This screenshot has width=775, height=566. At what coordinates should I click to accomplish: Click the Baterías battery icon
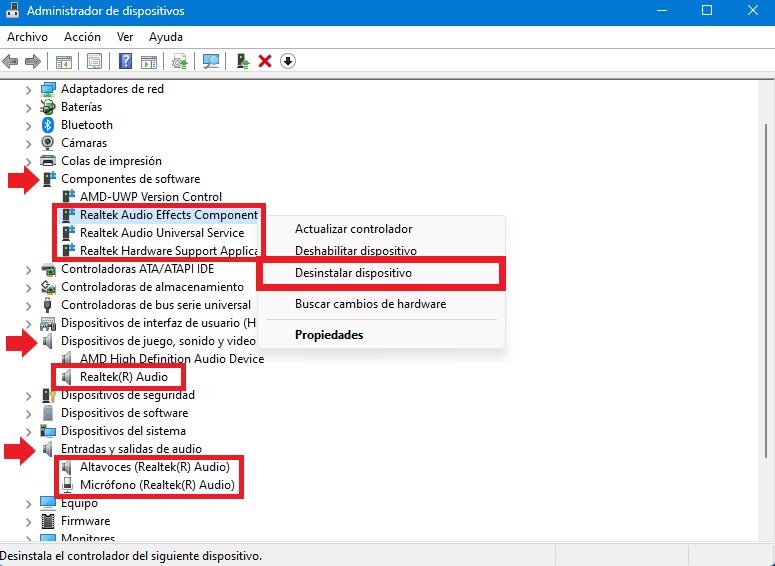point(47,107)
